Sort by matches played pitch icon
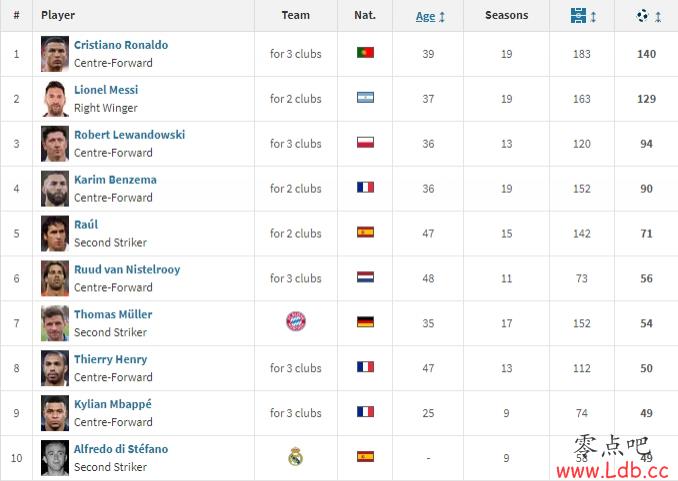The height and width of the screenshot is (481, 678). [x=578, y=16]
